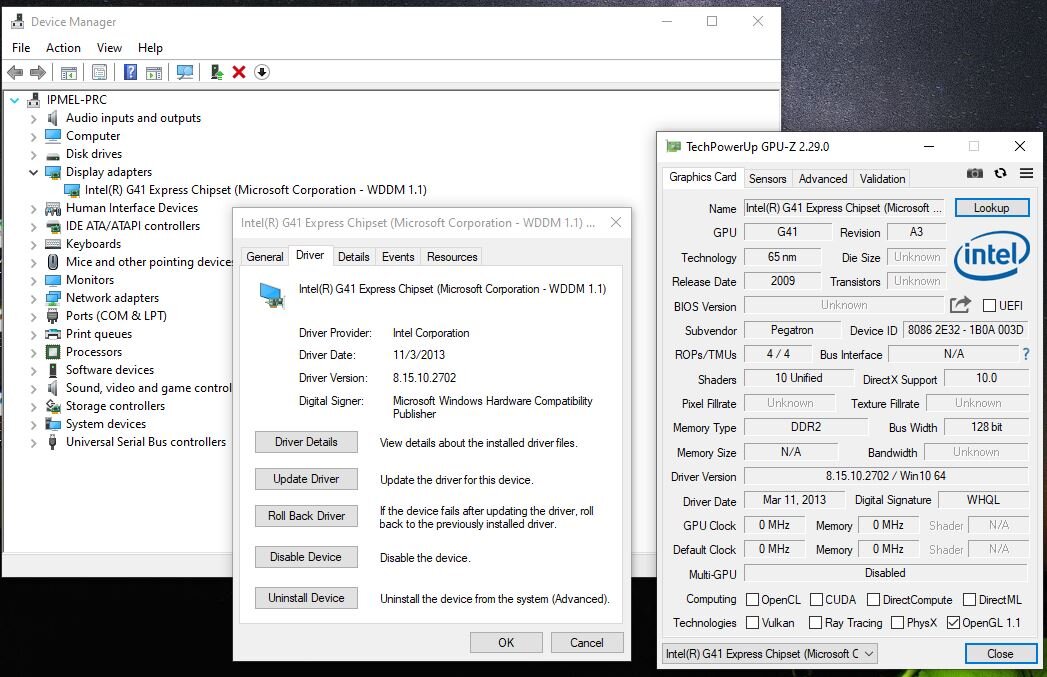Select the Ports (COM & LPT) category icon
Screen dimensions: 1047x677
pyautogui.click(x=53, y=316)
